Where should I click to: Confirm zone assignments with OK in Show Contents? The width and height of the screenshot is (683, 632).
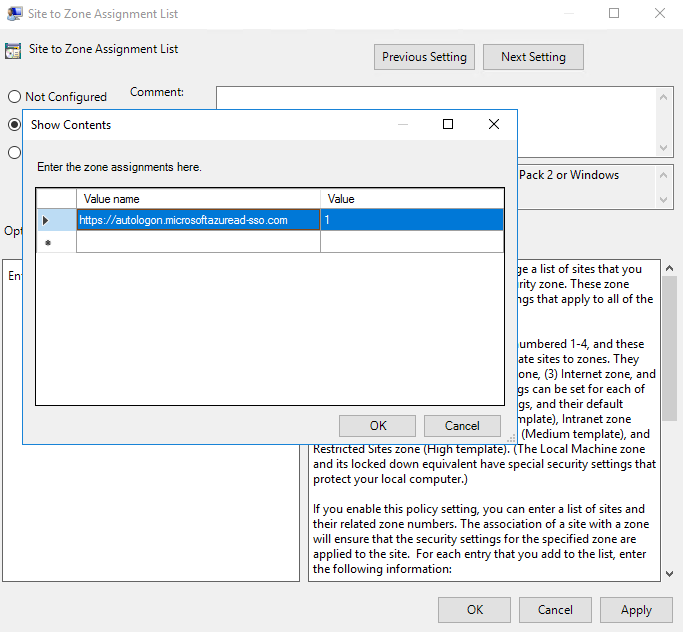377,426
